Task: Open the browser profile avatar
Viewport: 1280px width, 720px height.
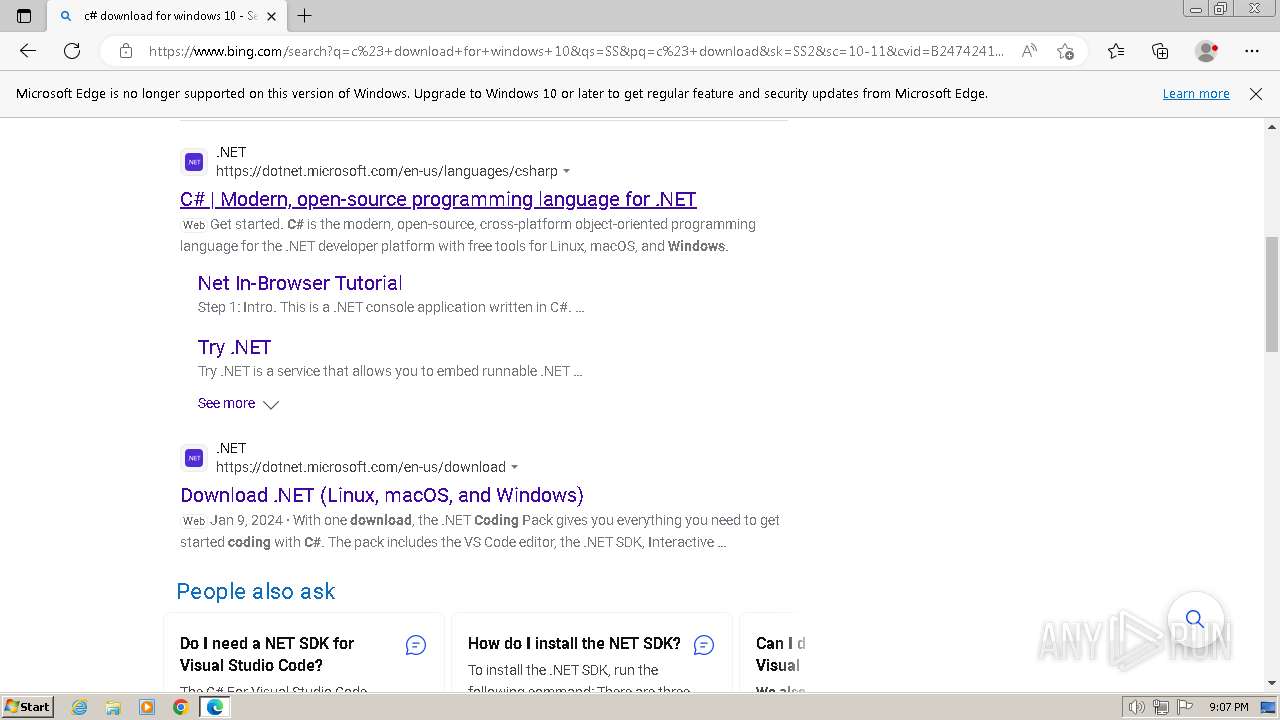Action: (1207, 51)
